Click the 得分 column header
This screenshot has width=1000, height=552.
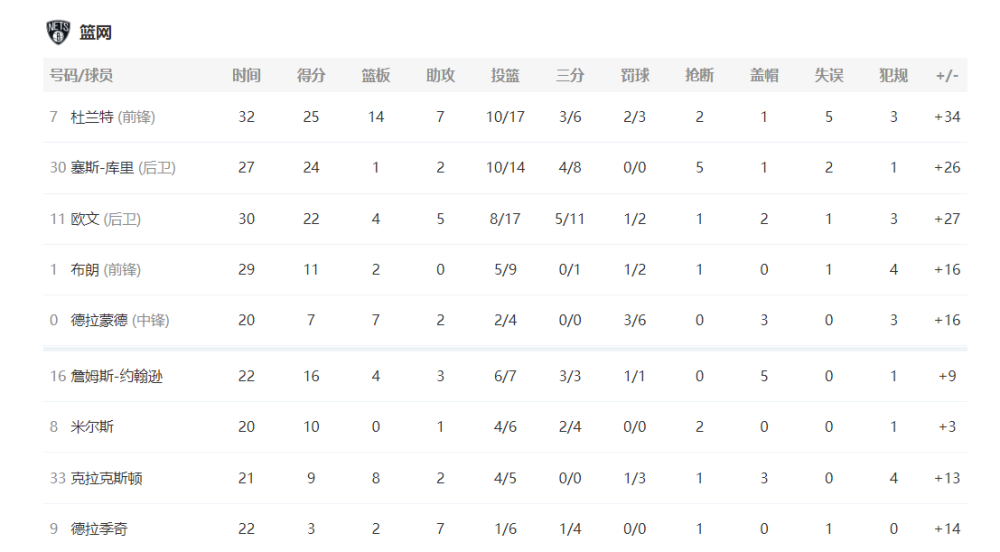coord(311,75)
